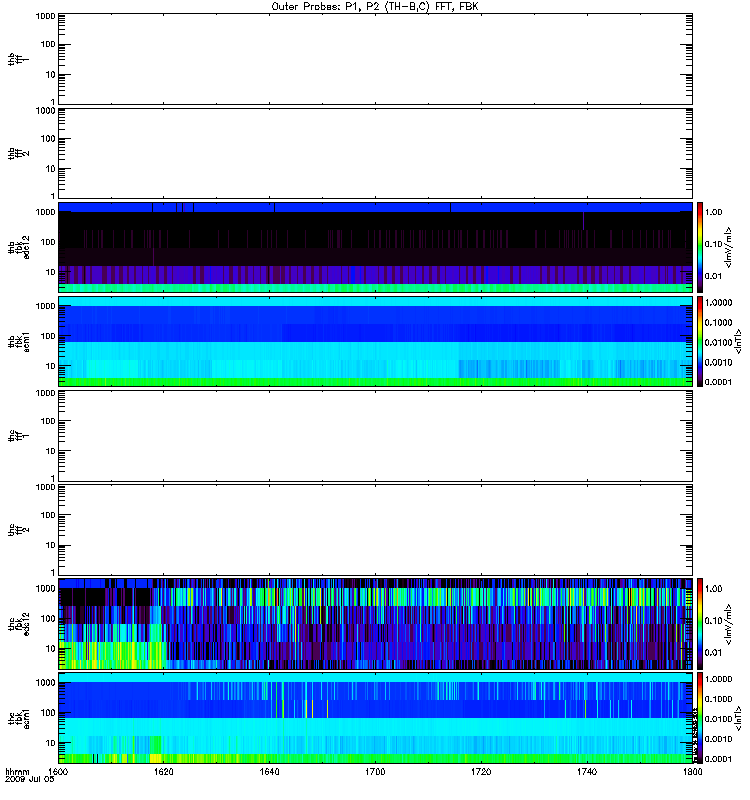Select the empty thb fff 2 plot panel
The image size is (750, 800).
click(x=375, y=153)
